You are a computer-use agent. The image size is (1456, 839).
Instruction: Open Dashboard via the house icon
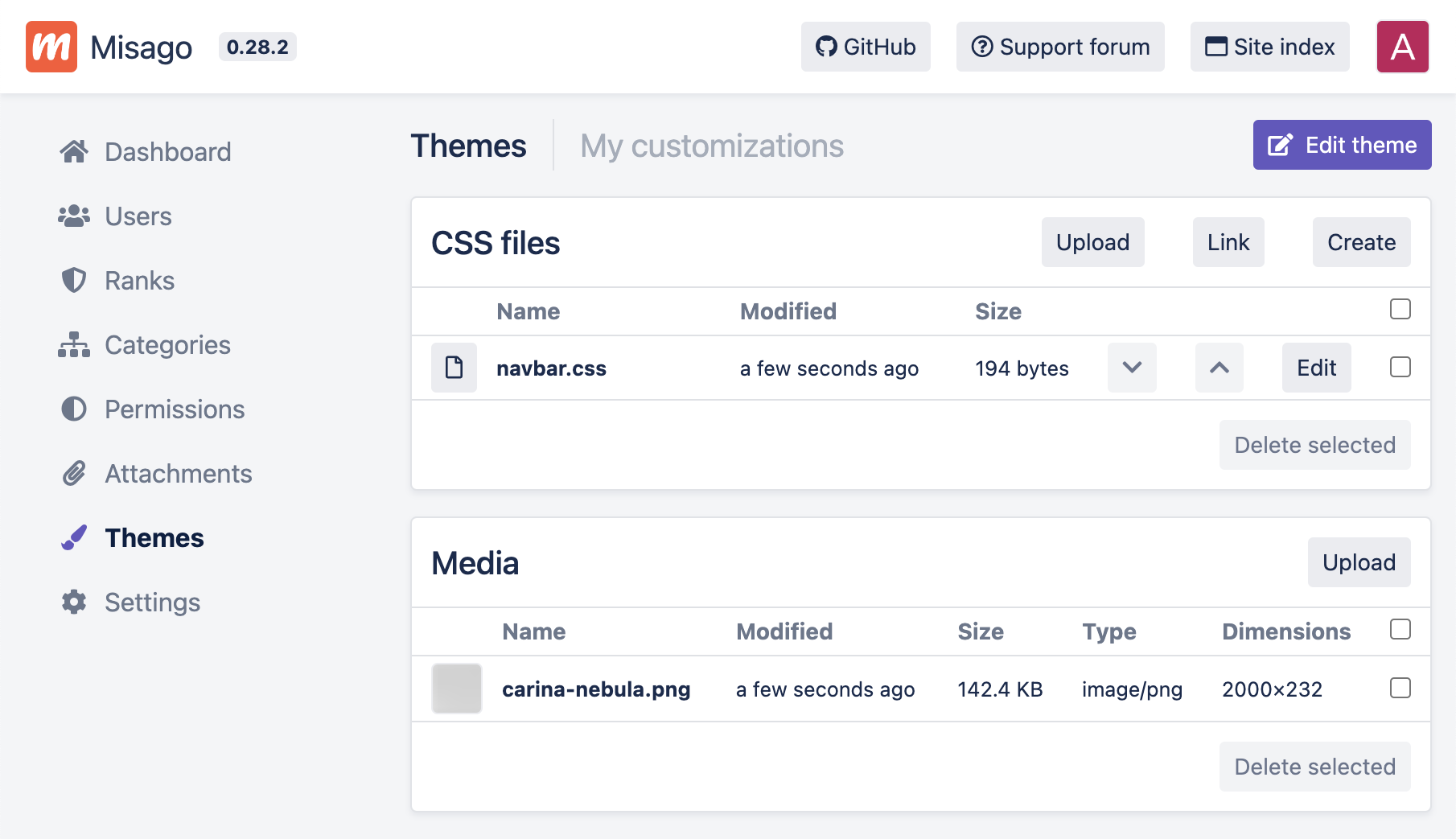coord(74,151)
